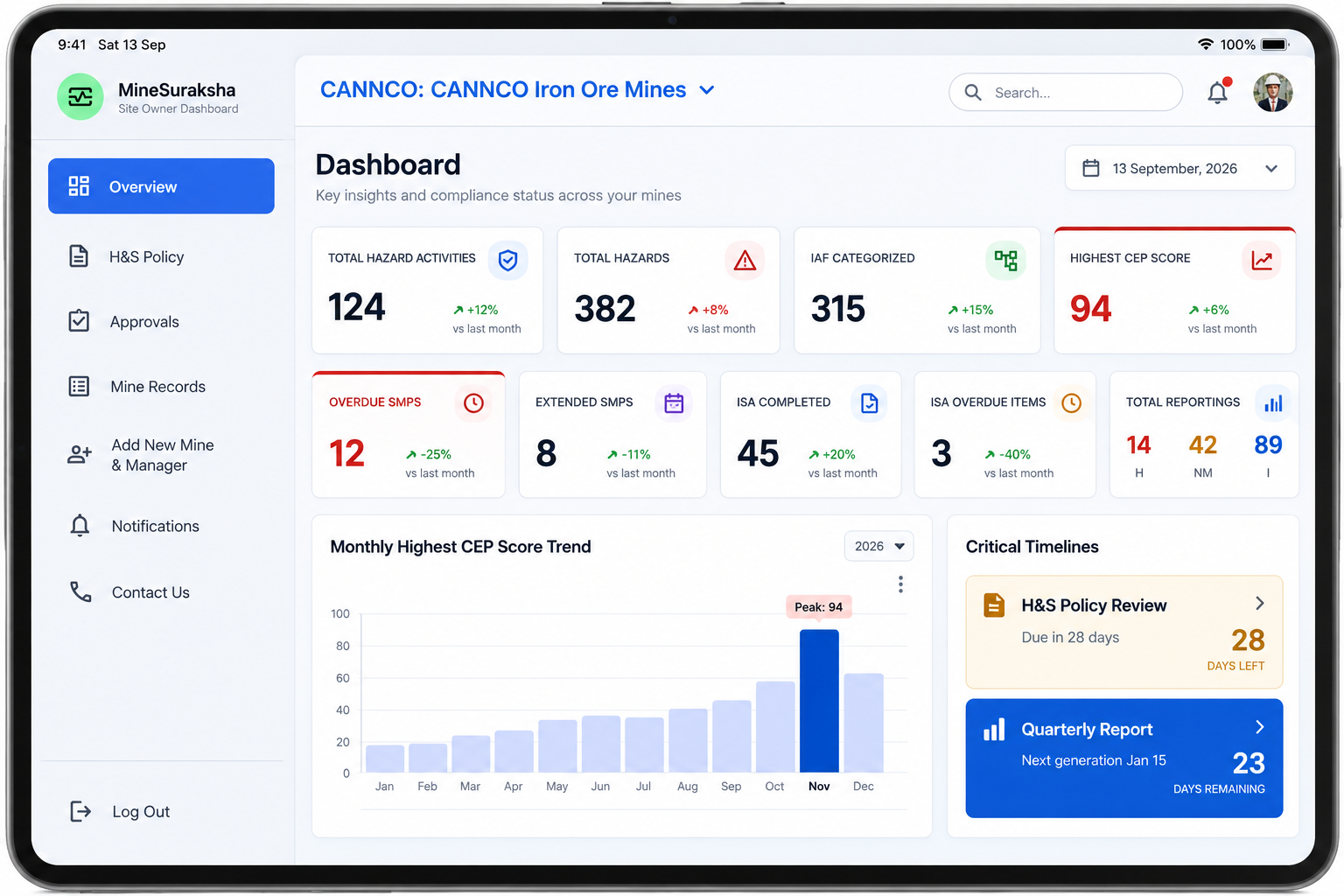Click the hierarchy icon on IAF Categorized
This screenshot has width=1344, height=896.
coord(1005,260)
